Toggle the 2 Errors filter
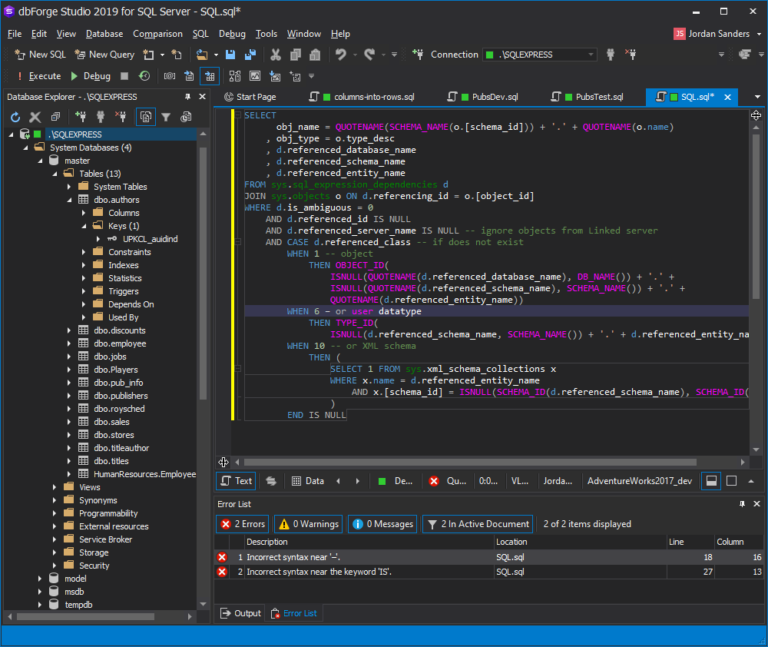Screen dimensions: 768x647 [x=242, y=523]
